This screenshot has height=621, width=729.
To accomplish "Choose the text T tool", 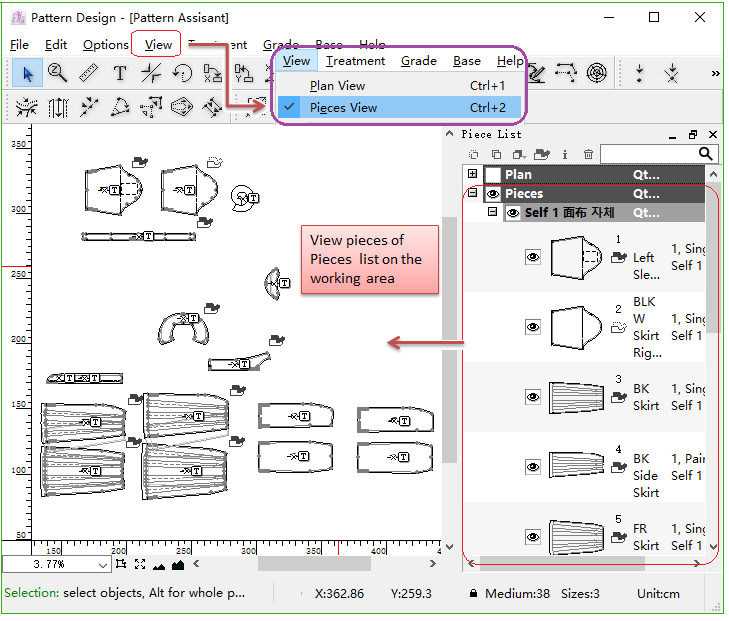I will click(119, 72).
